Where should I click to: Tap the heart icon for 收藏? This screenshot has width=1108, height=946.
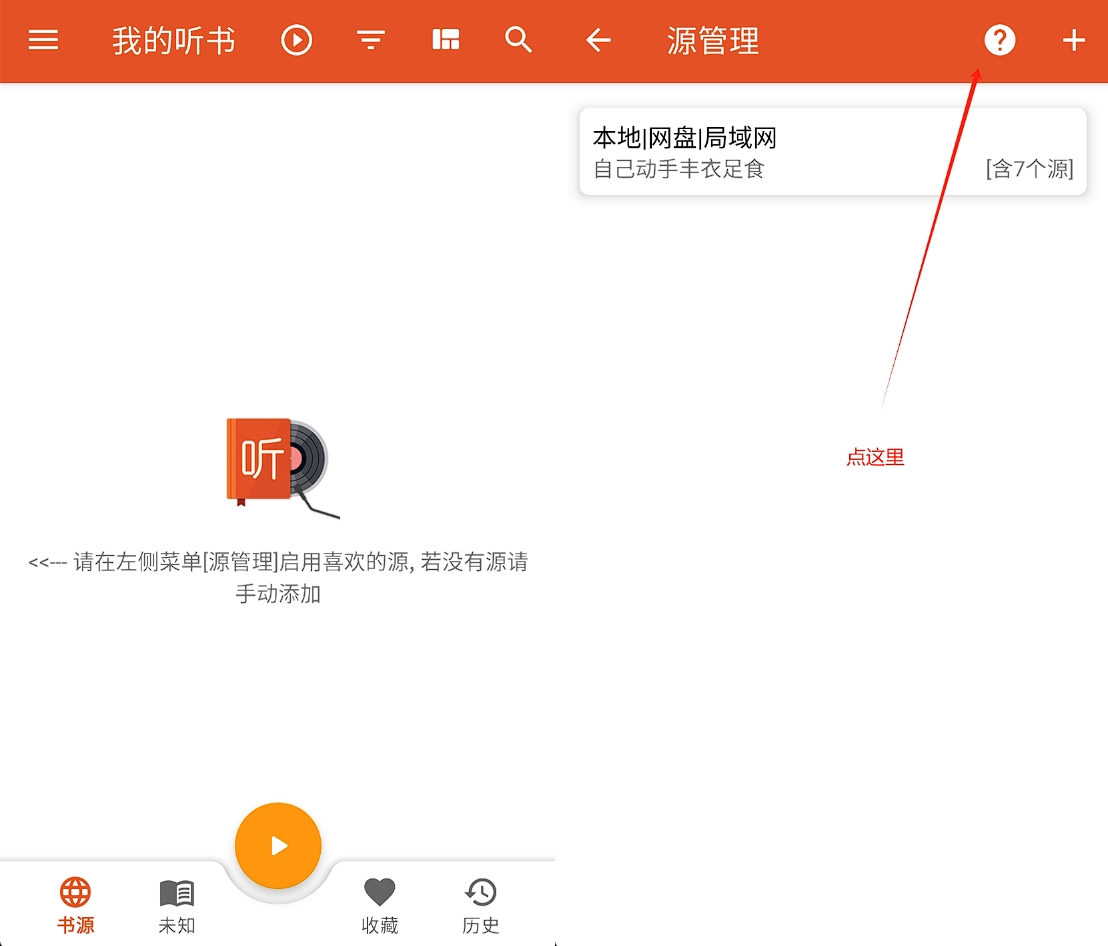[x=379, y=890]
